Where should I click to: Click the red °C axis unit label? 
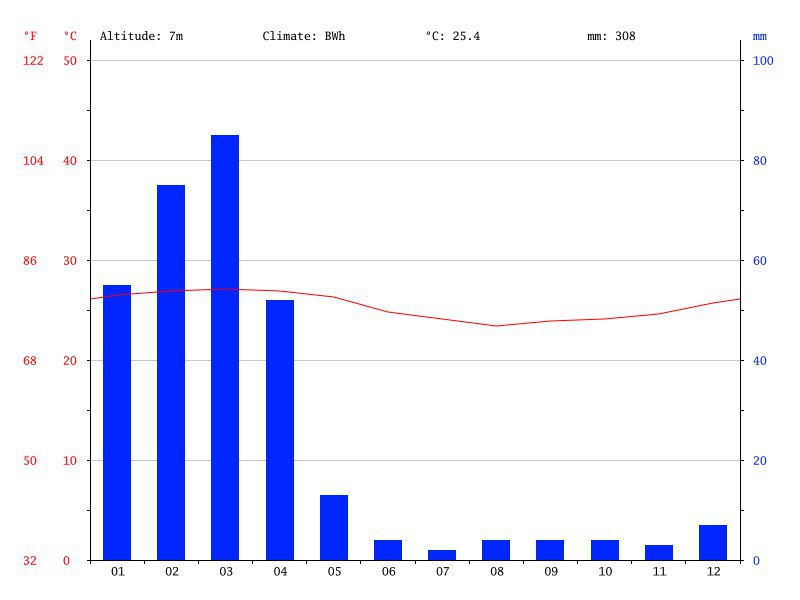click(70, 36)
